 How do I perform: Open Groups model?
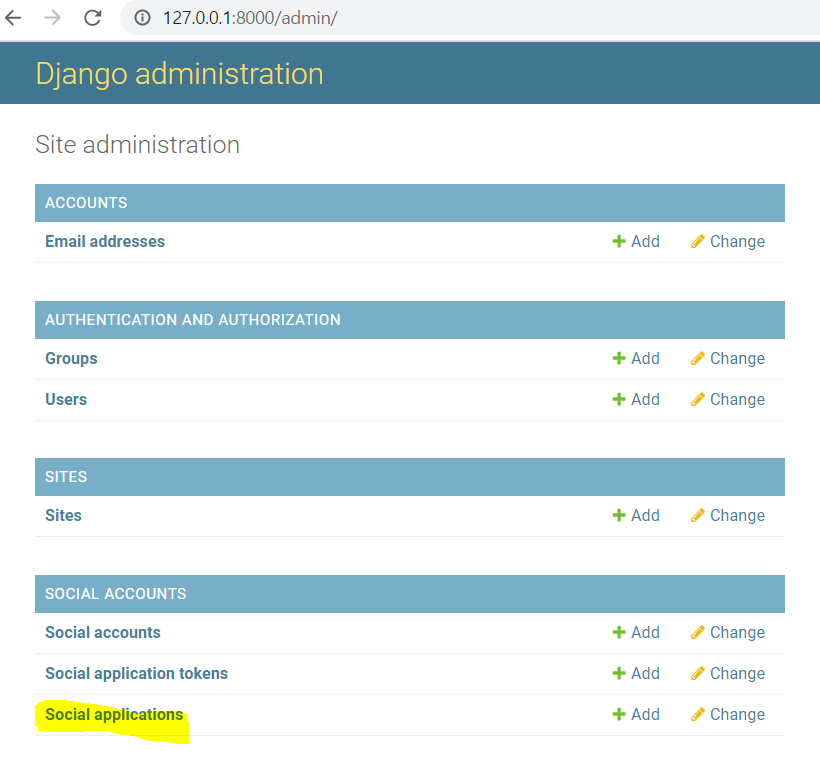71,359
